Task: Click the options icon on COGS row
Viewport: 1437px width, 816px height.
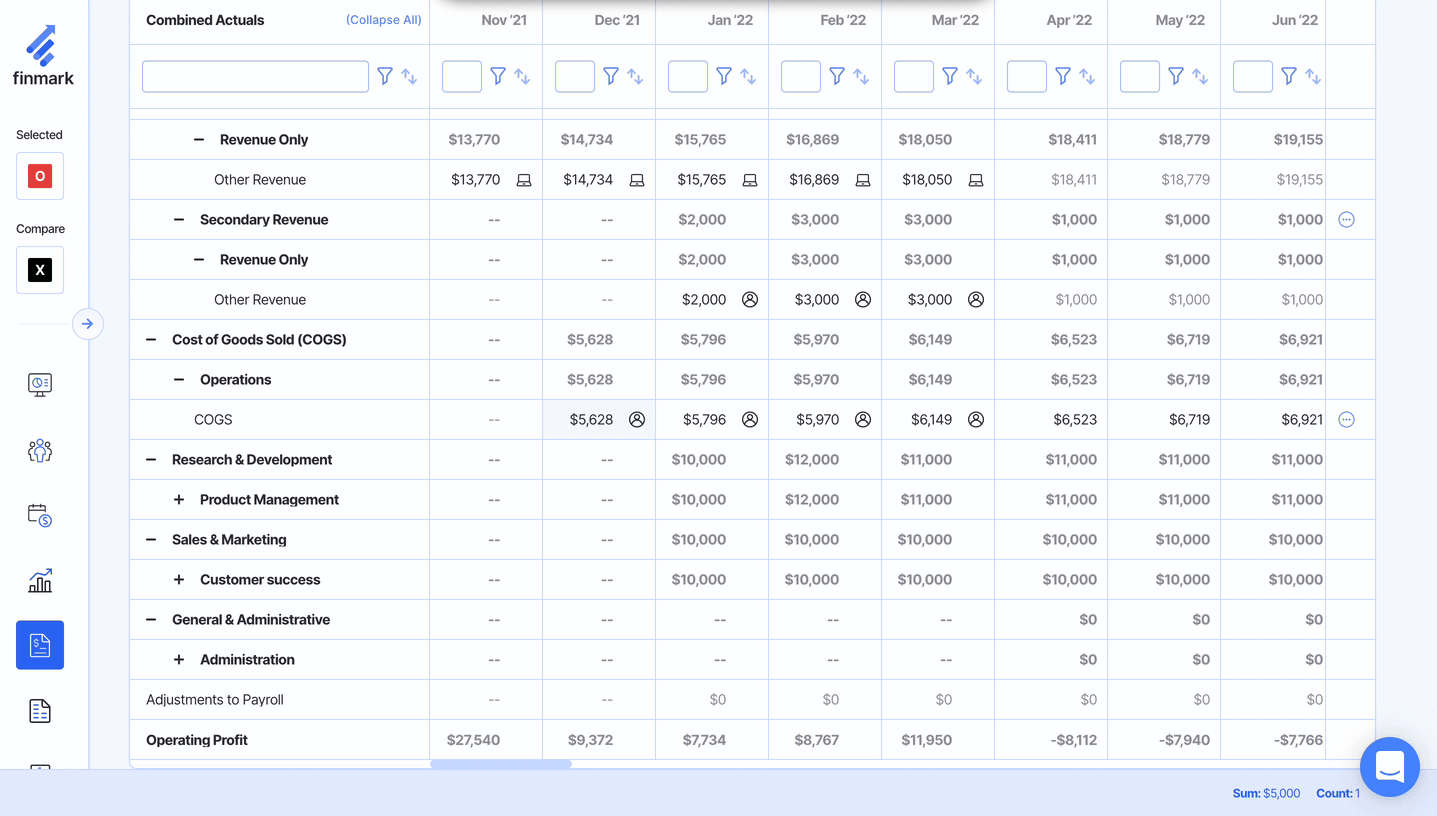Action: tap(1346, 420)
